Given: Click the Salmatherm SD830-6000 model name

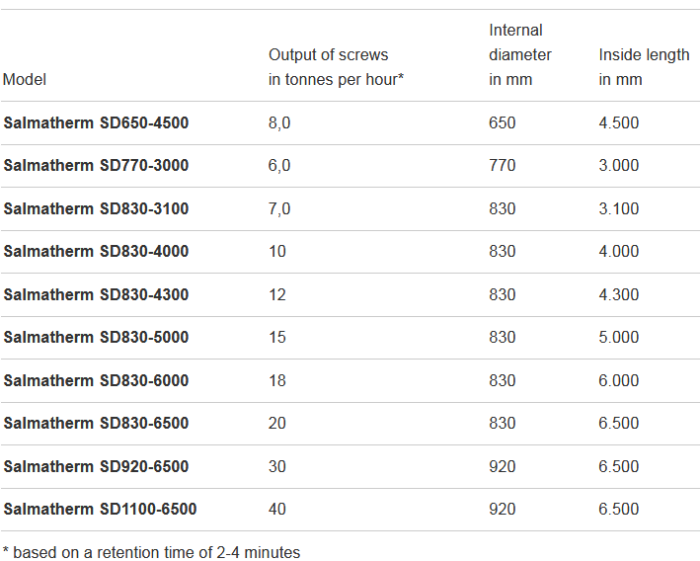Looking at the screenshot, I should click(x=96, y=381).
